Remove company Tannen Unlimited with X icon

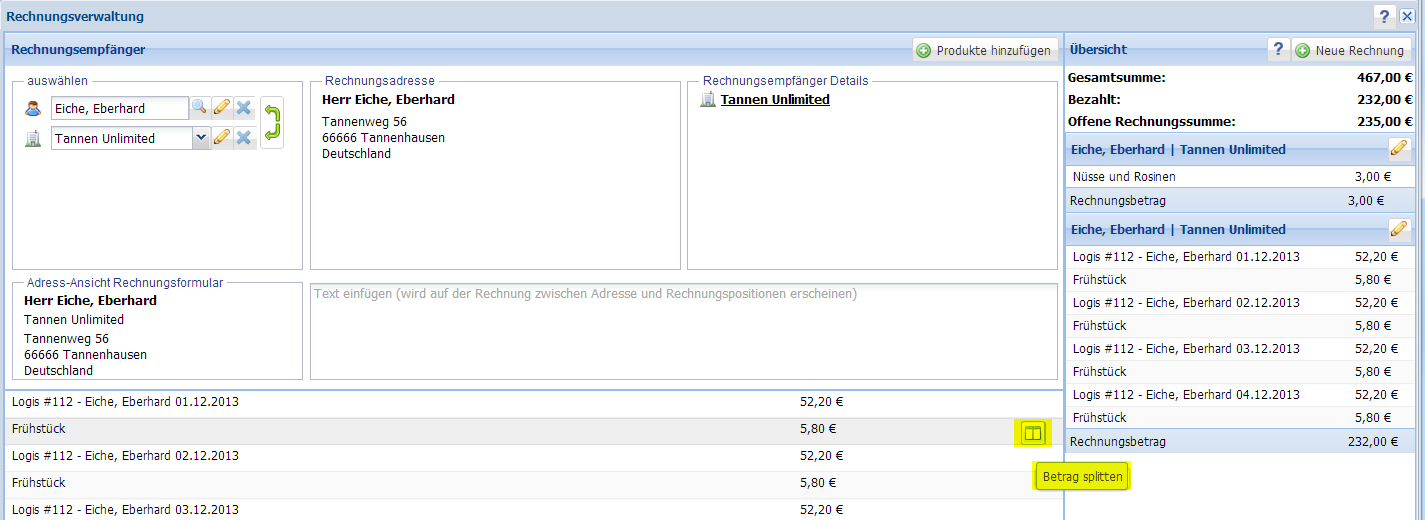pos(243,138)
